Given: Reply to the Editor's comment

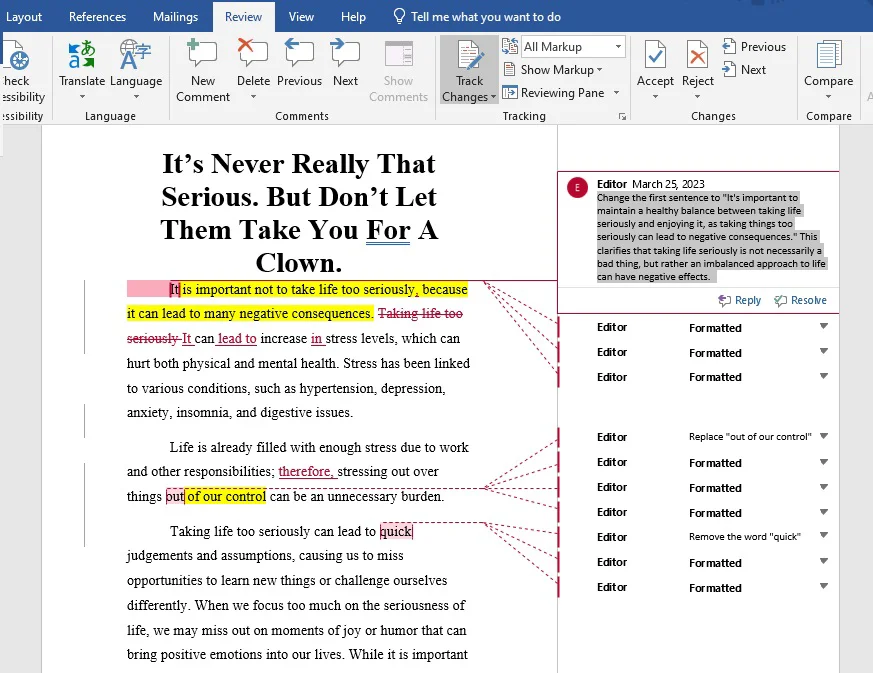Looking at the screenshot, I should click(739, 300).
